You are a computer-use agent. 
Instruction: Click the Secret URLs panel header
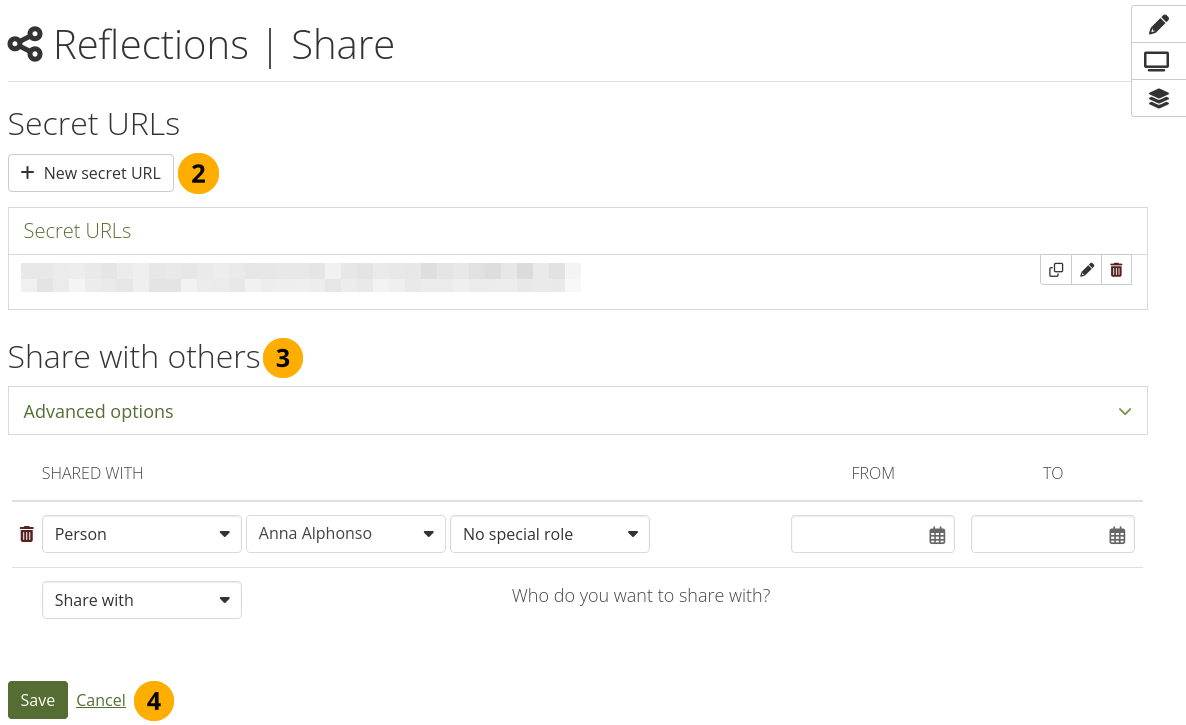tap(77, 231)
